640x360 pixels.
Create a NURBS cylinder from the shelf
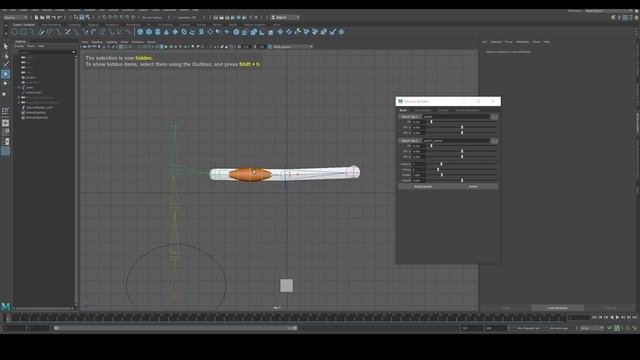tap(158, 32)
